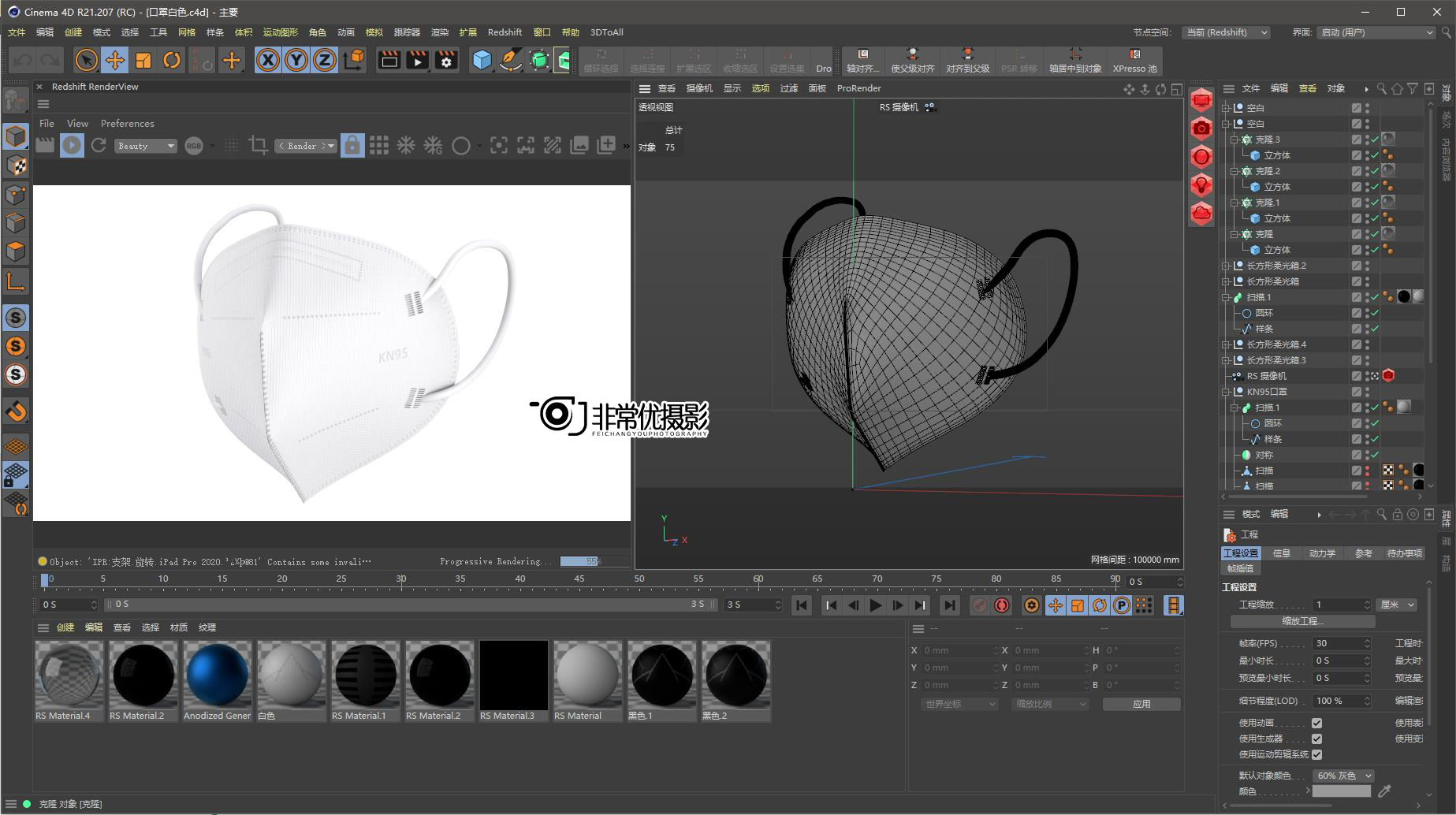This screenshot has height=815, width=1456.
Task: Click red Redshift light bulb icon
Action: pyautogui.click(x=1201, y=185)
